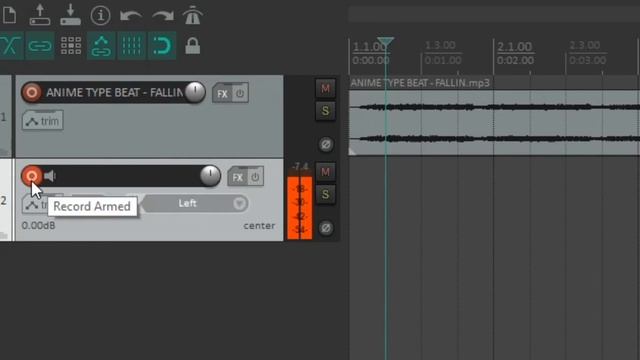Arm record on ANIME TYPE BEAT track
Screen dimensions: 640x360
[x=32, y=93]
